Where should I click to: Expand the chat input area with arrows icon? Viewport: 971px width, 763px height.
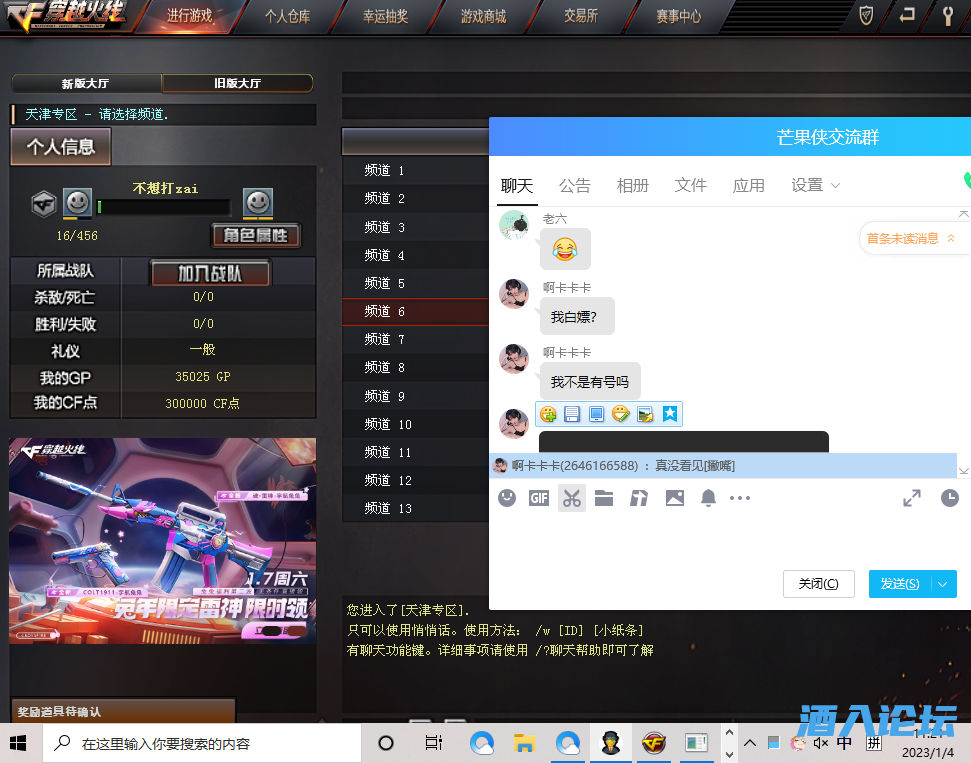click(912, 498)
